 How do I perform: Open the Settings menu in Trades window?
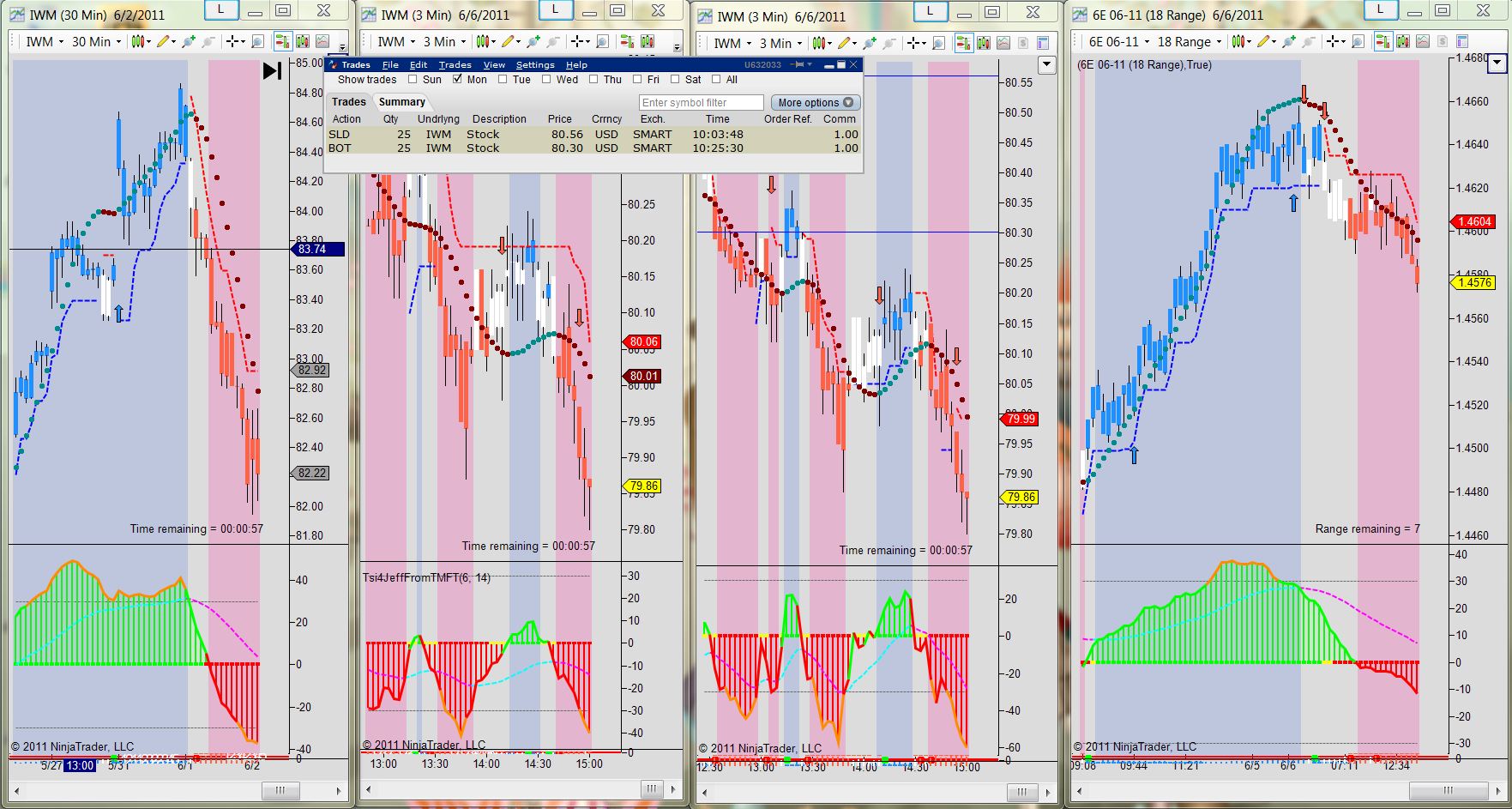tap(535, 64)
